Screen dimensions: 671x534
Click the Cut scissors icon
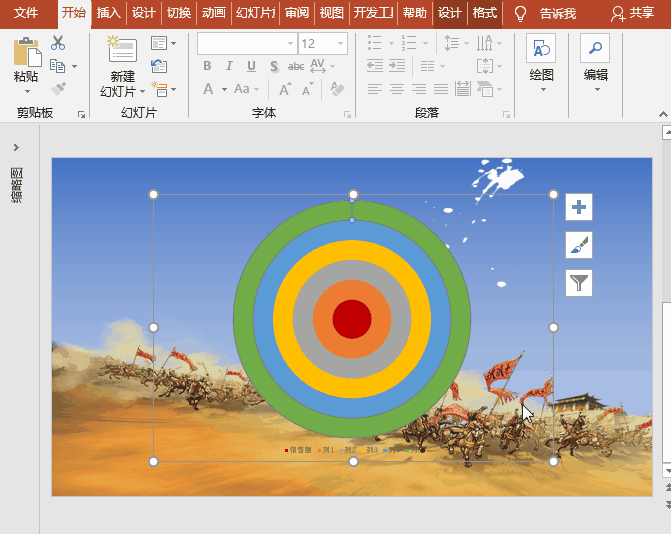pyautogui.click(x=58, y=43)
